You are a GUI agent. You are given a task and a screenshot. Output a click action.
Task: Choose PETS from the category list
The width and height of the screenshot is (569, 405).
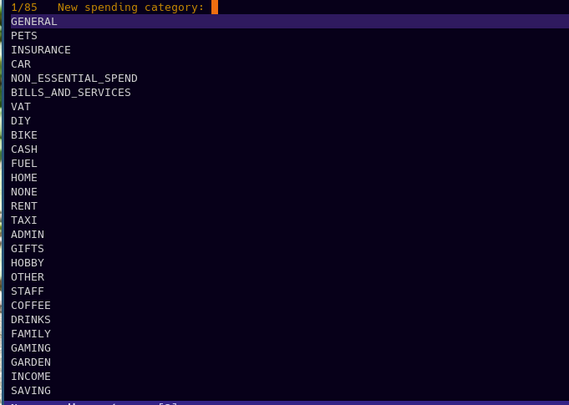point(24,36)
